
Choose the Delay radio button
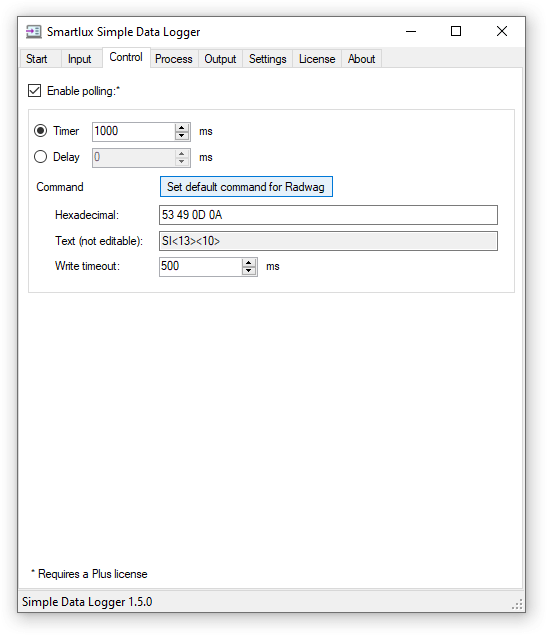click(40, 157)
